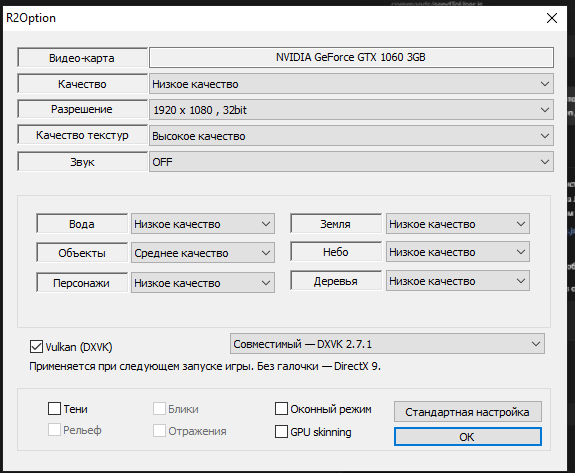This screenshot has width=575, height=473.
Task: Enable the GPU skinning checkbox
Action: tap(281, 432)
